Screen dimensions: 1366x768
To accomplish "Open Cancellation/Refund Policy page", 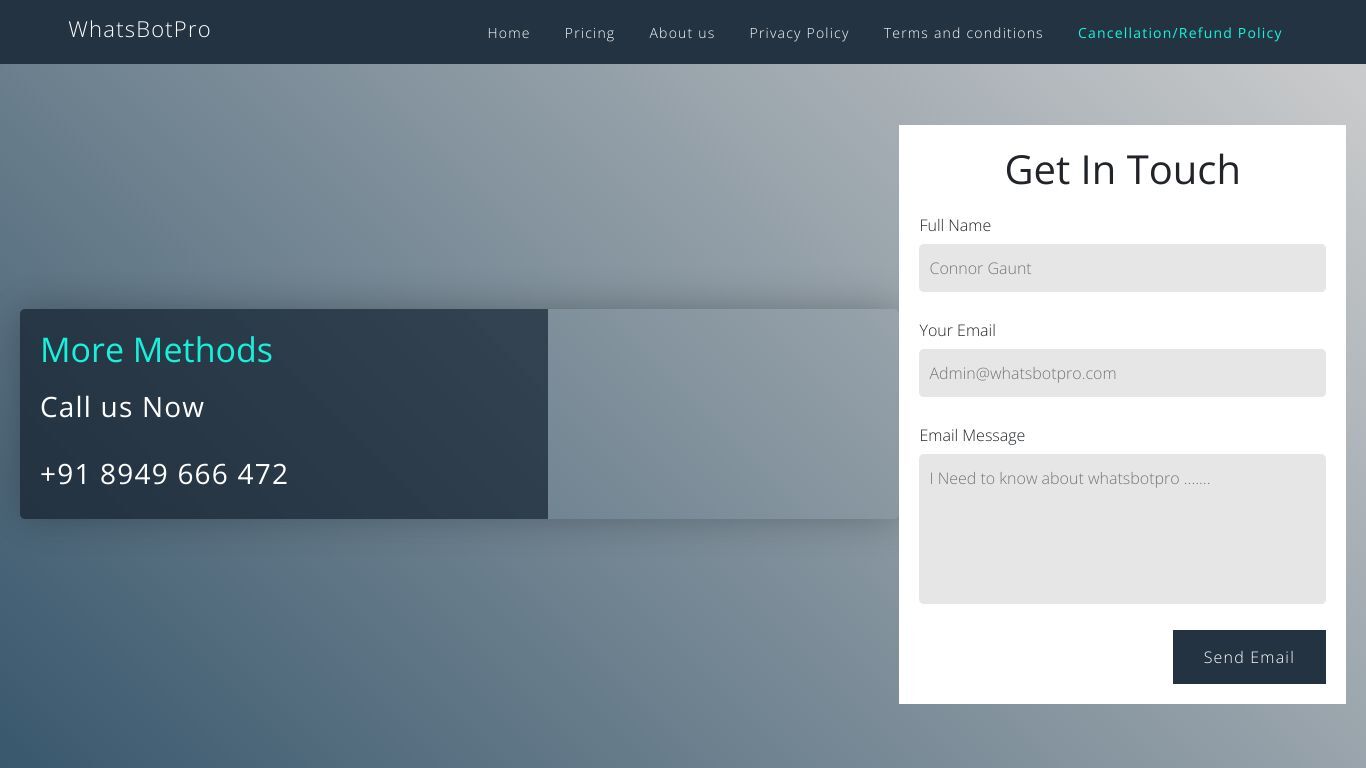I will 1180,33.
